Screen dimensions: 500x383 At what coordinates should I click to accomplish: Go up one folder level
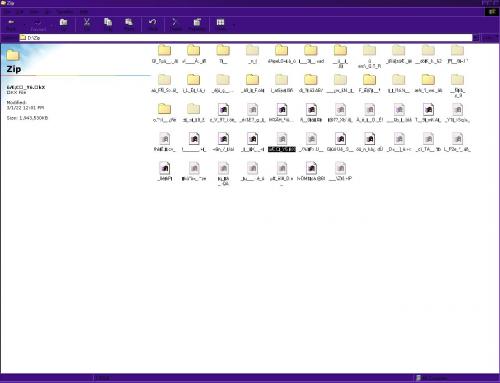click(x=63, y=24)
